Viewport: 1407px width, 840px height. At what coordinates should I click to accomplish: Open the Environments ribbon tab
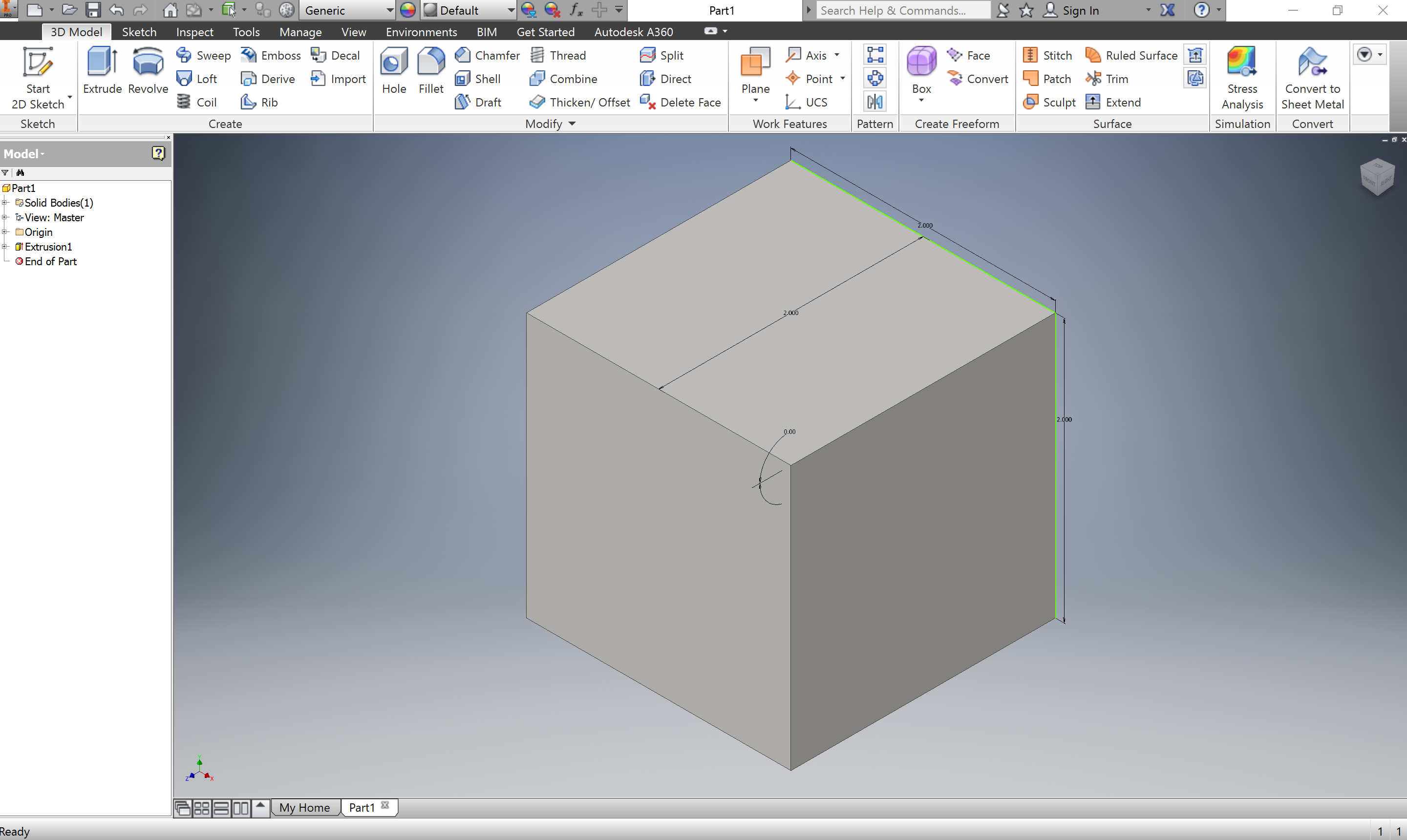pos(421,32)
